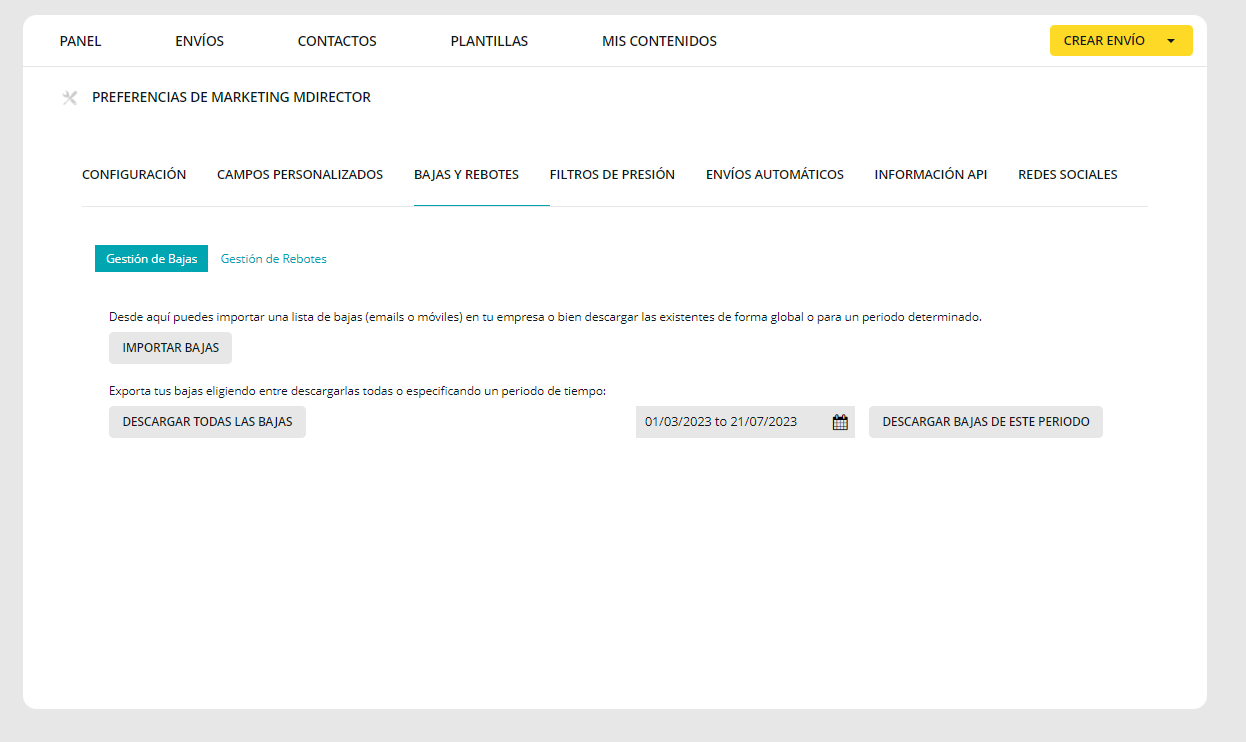Click the Importar Bajas button

(170, 348)
